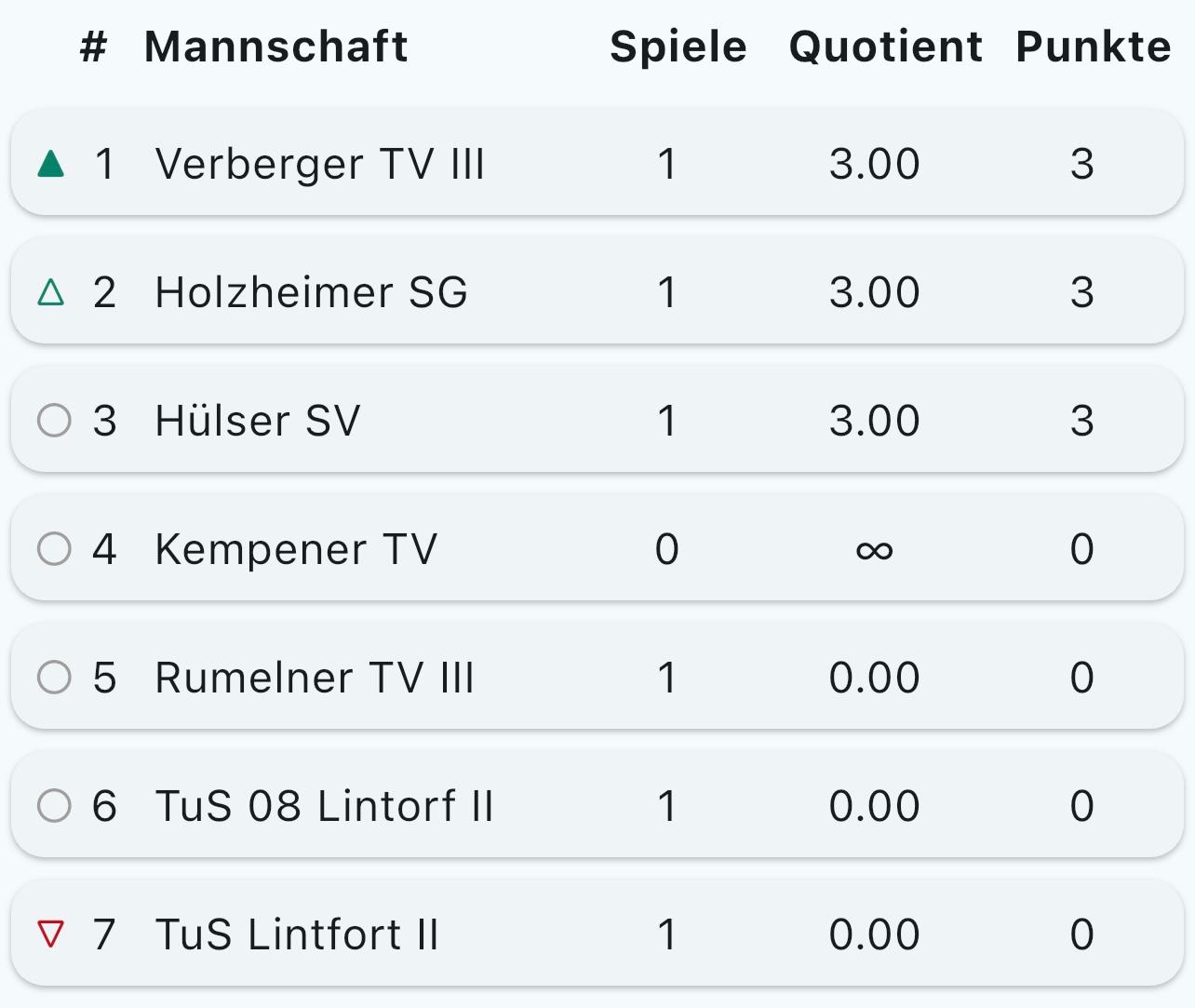Open the Verberger TV III team name
The image size is (1195, 1008).
(x=319, y=165)
